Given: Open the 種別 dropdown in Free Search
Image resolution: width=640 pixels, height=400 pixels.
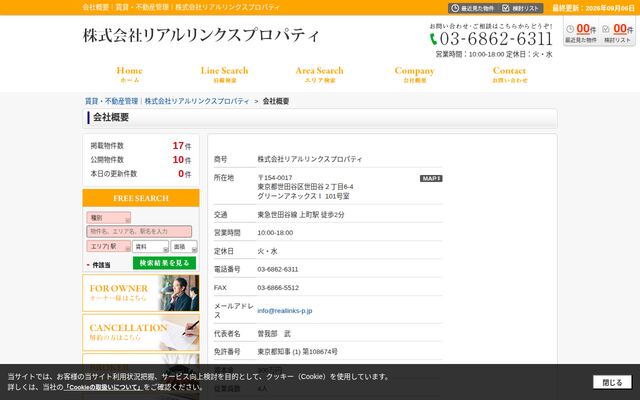Looking at the screenshot, I should click(x=109, y=218).
